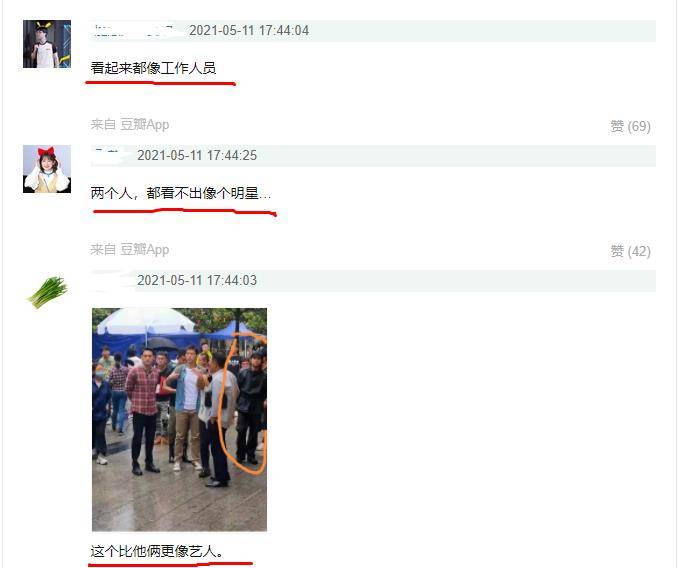
Task: Click the second commenter's blurred username
Action: (x=107, y=155)
